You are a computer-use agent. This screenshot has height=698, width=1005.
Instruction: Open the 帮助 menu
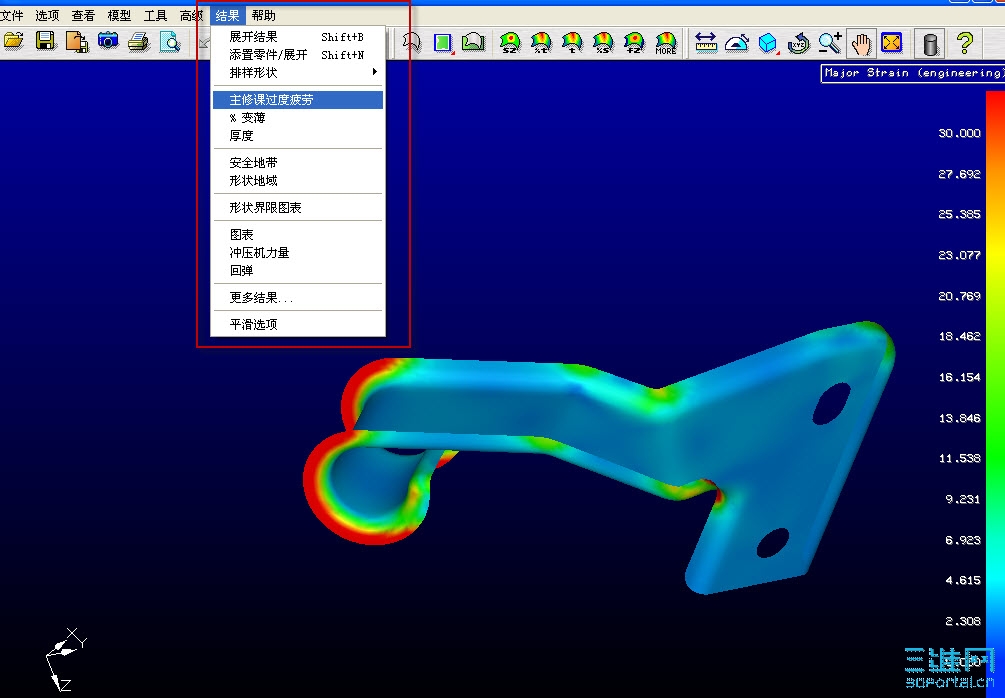click(263, 15)
